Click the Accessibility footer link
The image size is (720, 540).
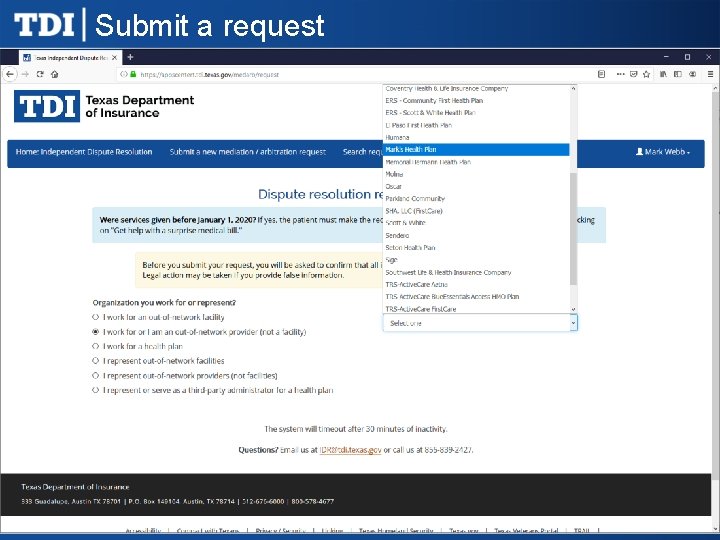click(143, 530)
